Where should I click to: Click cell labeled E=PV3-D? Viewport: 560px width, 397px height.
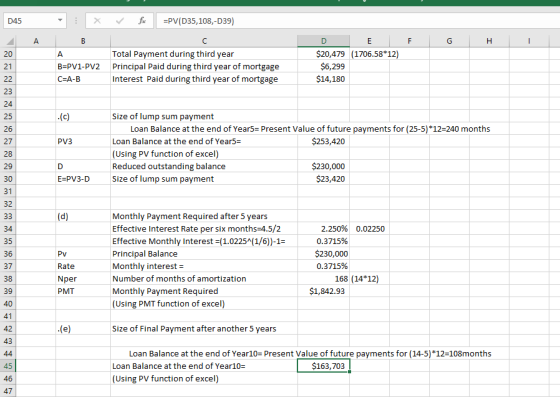coord(83,179)
